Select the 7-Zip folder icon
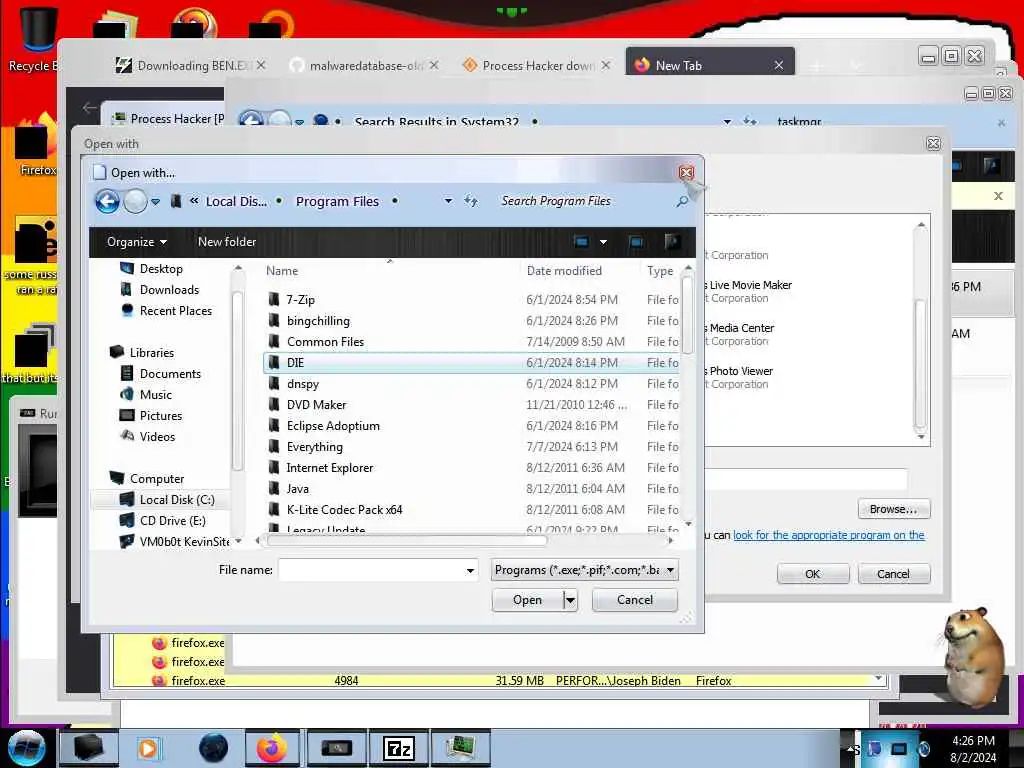Viewport: 1024px width, 768px height. tap(274, 300)
